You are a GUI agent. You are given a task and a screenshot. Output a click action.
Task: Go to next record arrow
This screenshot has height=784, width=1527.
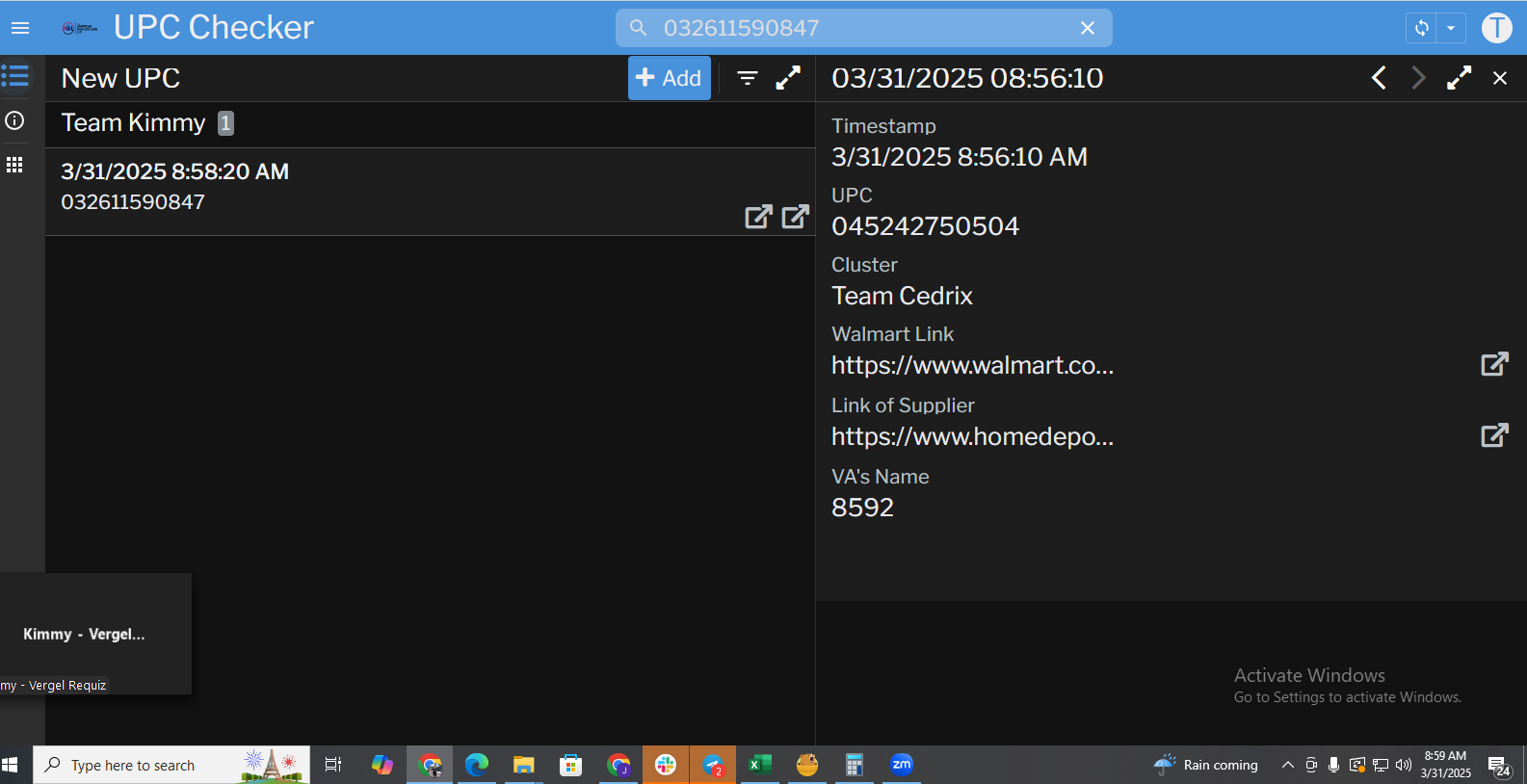click(x=1418, y=78)
